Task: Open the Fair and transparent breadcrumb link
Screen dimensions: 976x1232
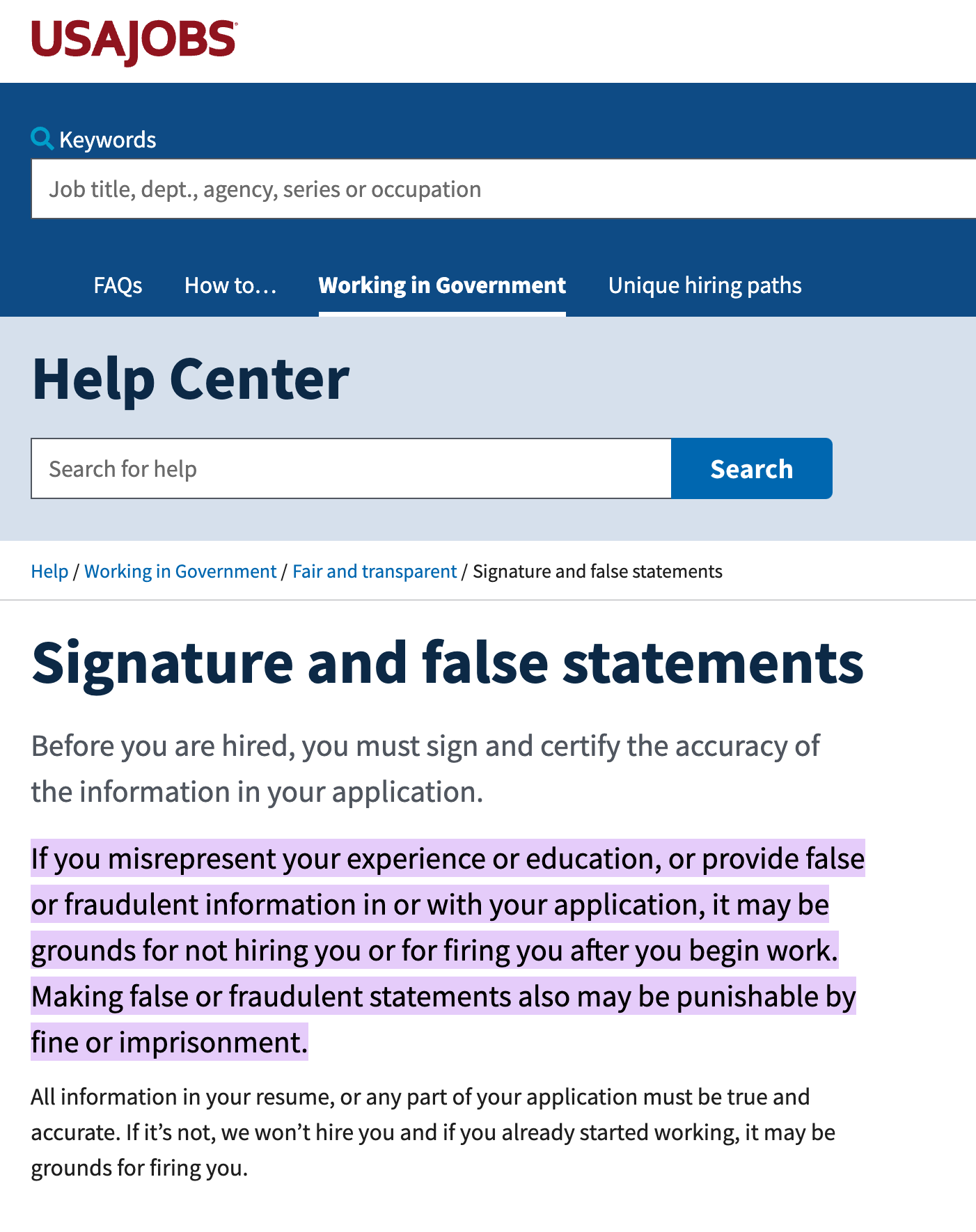Action: pyautogui.click(x=375, y=571)
